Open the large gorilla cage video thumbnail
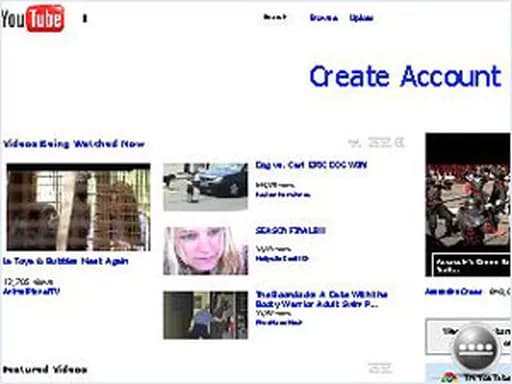512x384 pixels. tap(78, 207)
